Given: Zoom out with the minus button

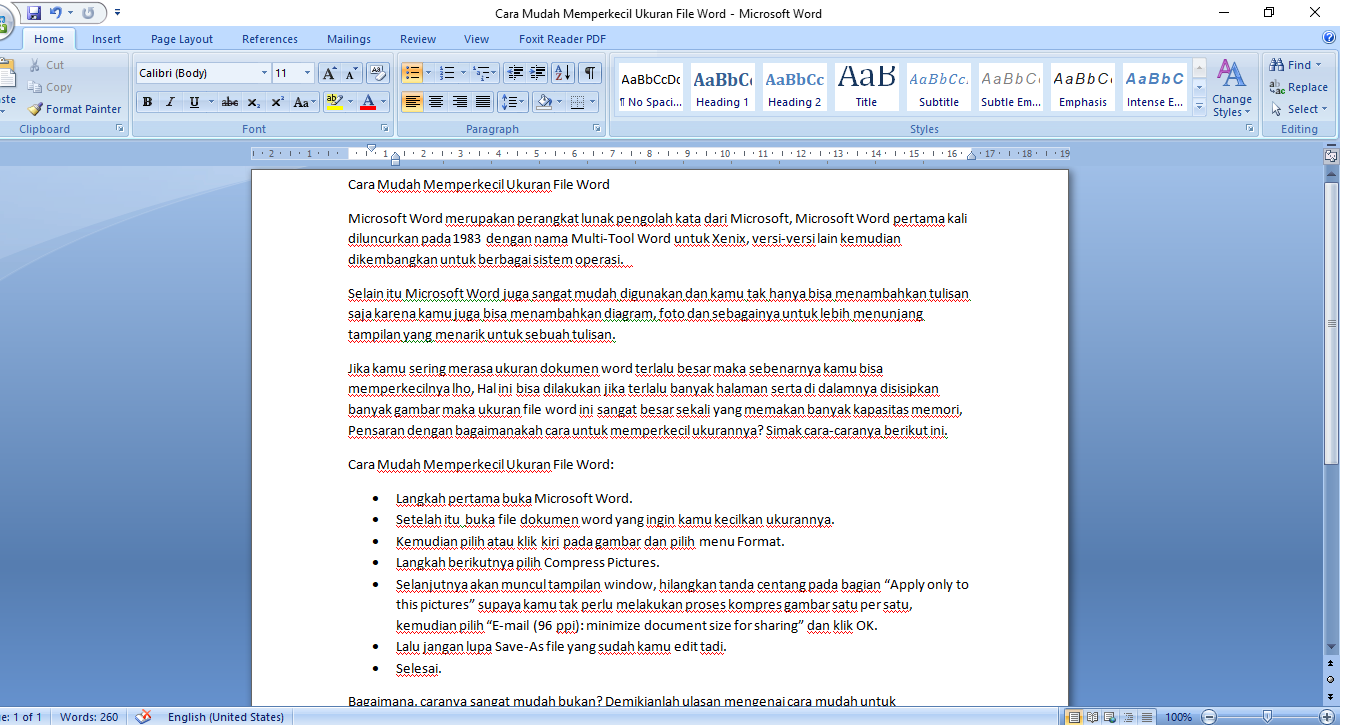Looking at the screenshot, I should tap(1208, 716).
